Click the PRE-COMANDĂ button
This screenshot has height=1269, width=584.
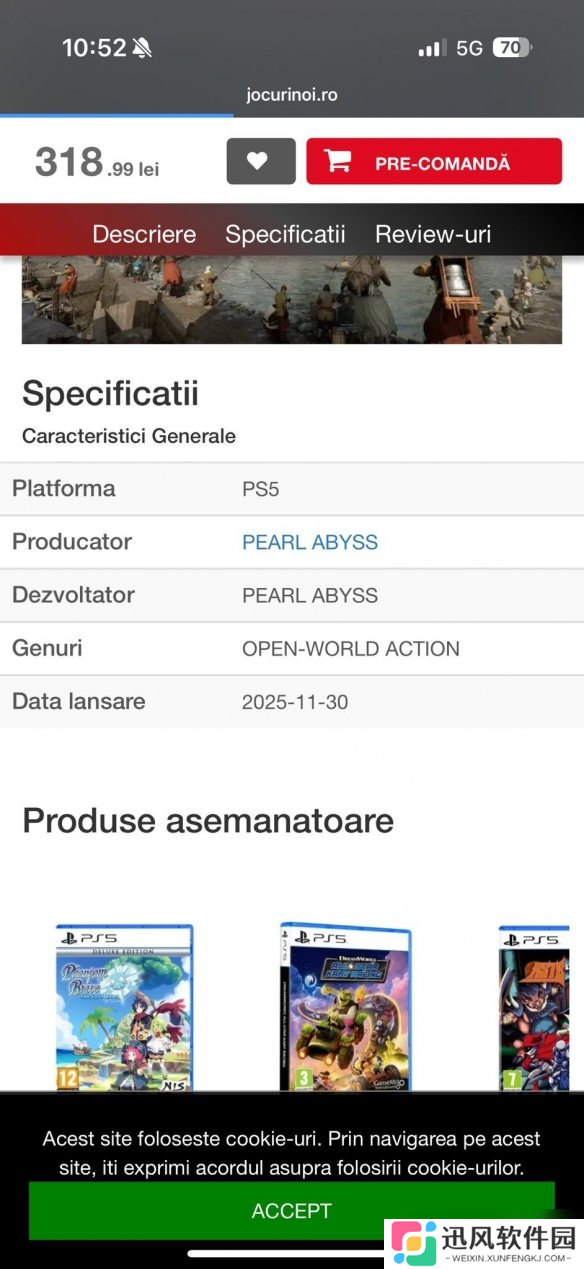(434, 161)
